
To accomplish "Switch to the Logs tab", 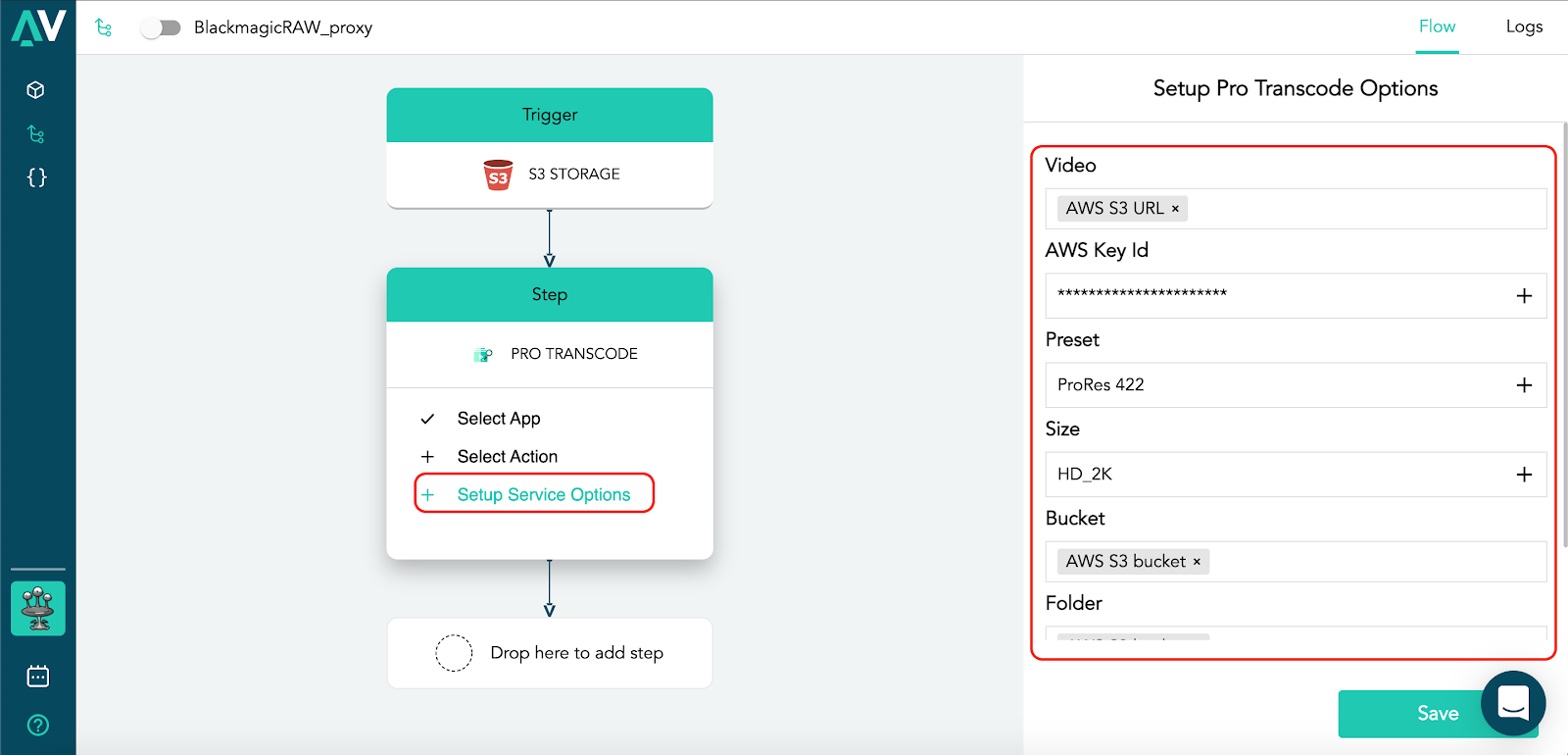I will (1524, 26).
